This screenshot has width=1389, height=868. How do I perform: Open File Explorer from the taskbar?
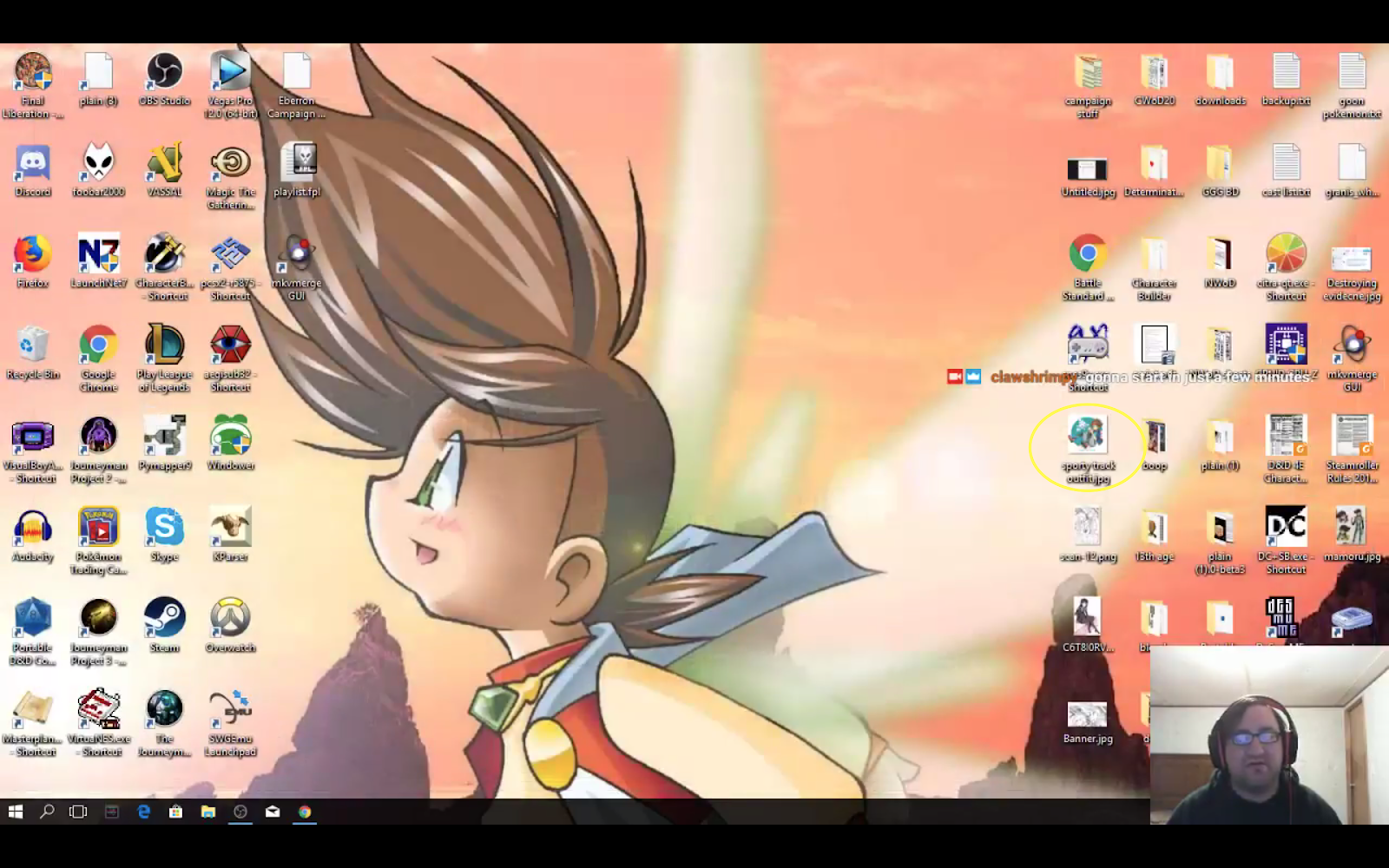pyautogui.click(x=208, y=812)
